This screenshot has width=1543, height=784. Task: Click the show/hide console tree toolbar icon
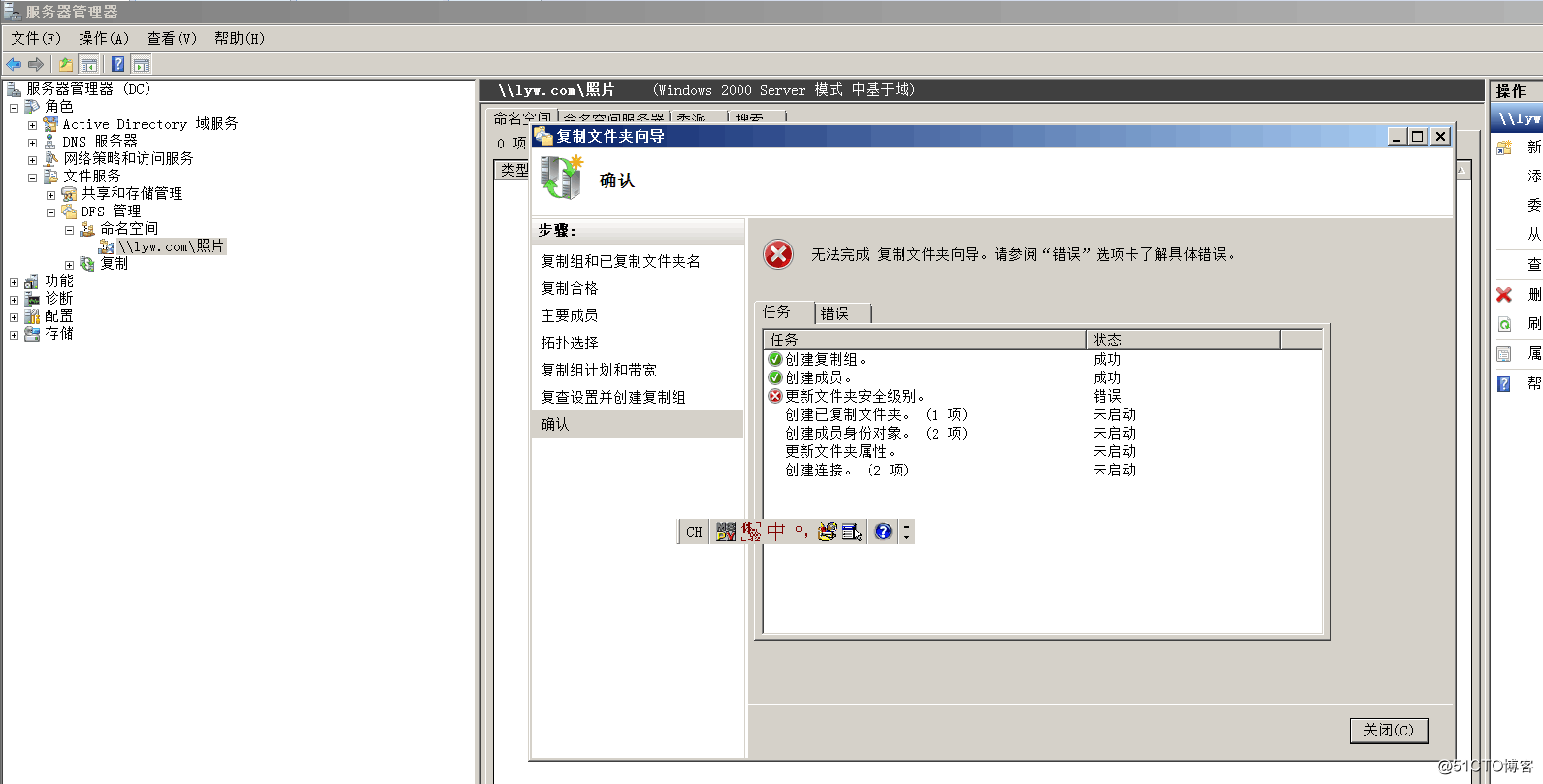(x=89, y=65)
